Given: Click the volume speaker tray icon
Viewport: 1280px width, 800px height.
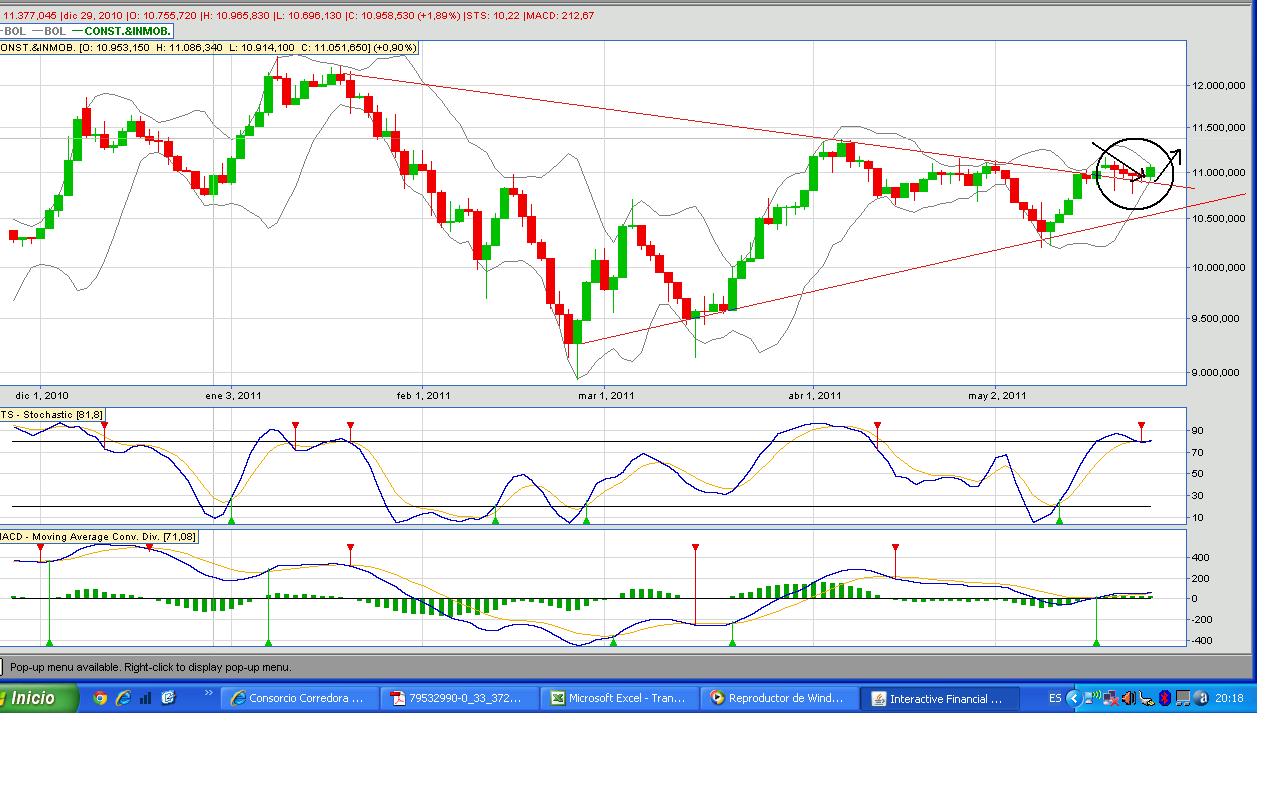Looking at the screenshot, I should coord(1129,698).
